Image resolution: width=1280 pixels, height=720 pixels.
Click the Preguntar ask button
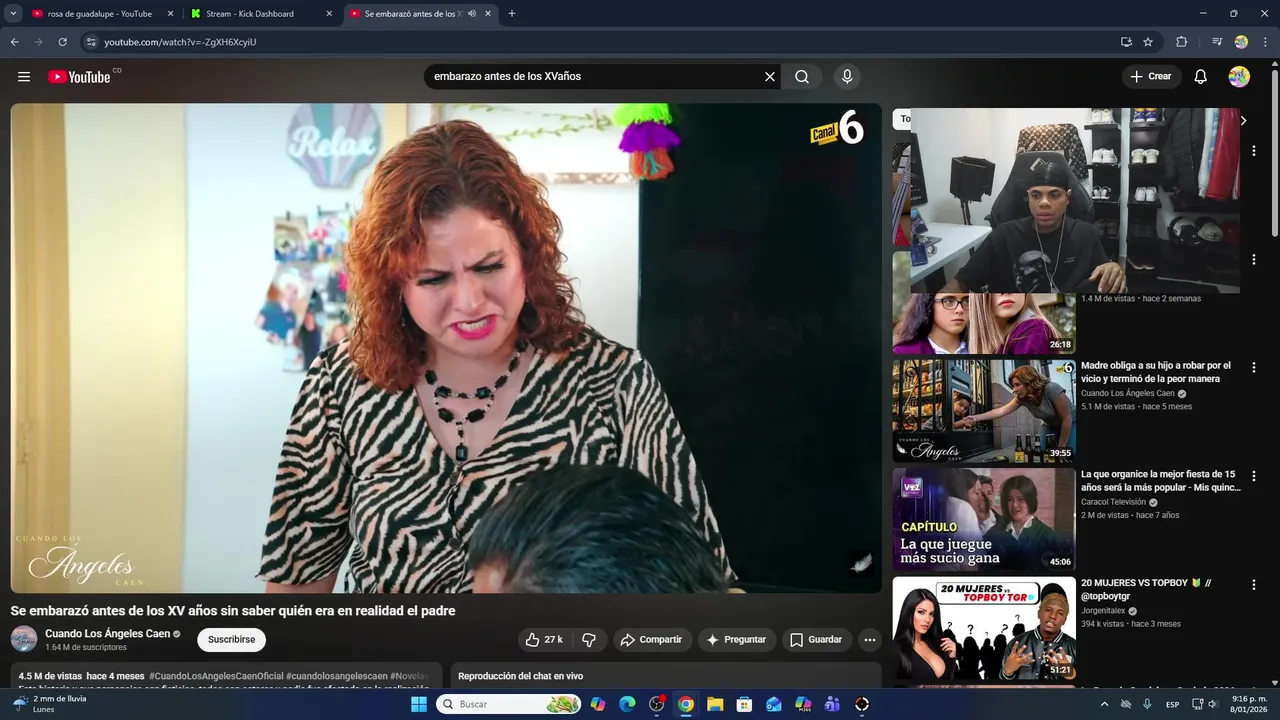click(736, 640)
